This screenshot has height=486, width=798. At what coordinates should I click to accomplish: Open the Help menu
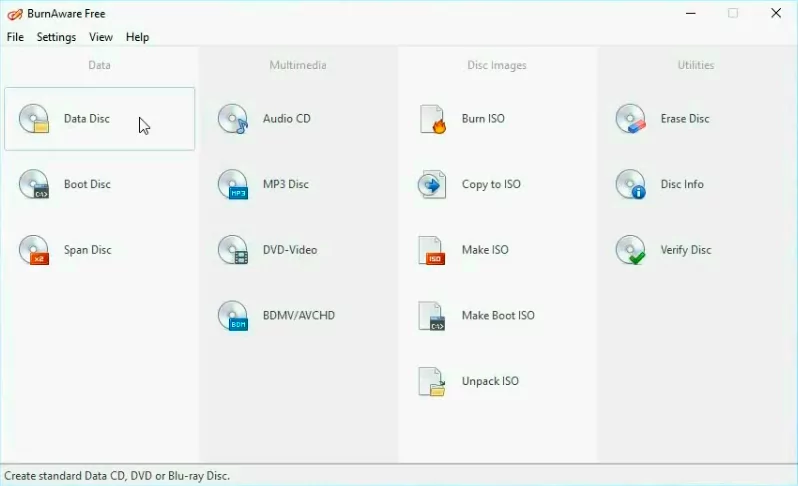tap(137, 37)
